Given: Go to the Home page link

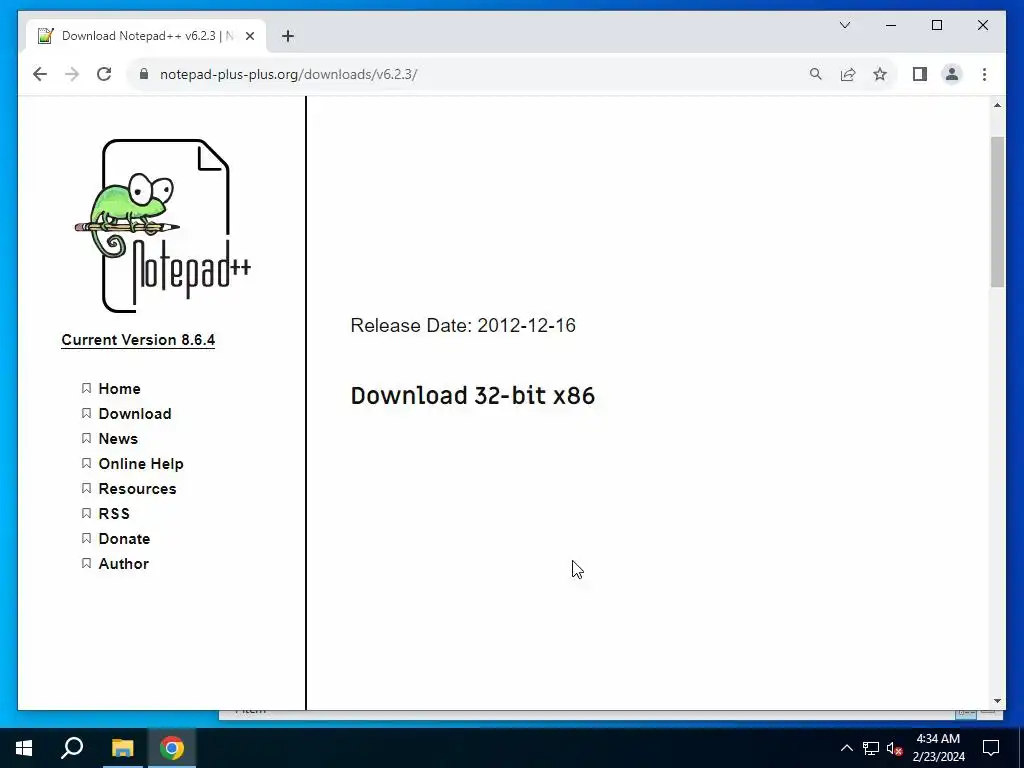Looking at the screenshot, I should (x=120, y=389).
